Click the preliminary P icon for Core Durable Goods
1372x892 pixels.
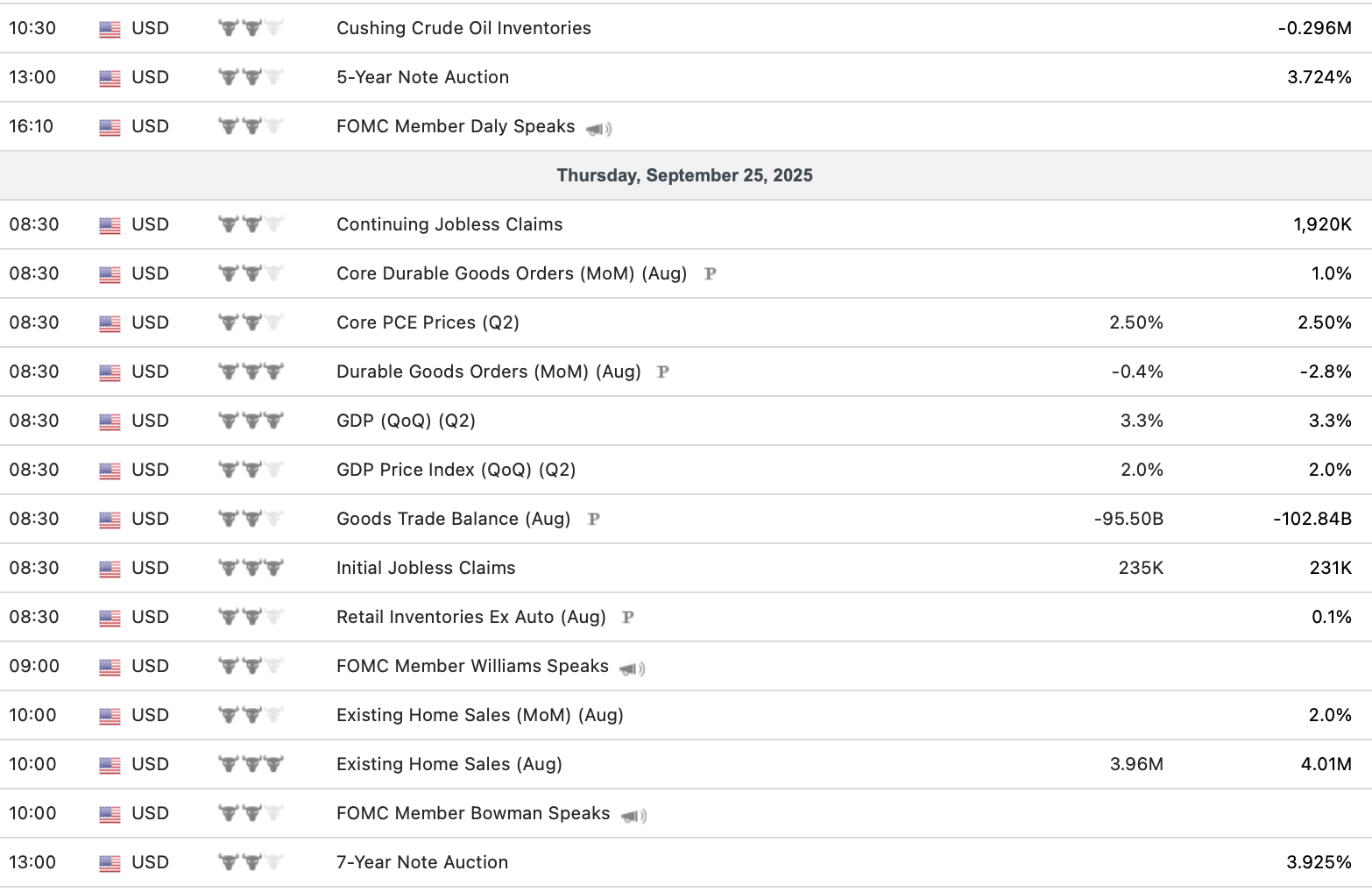coord(711,273)
